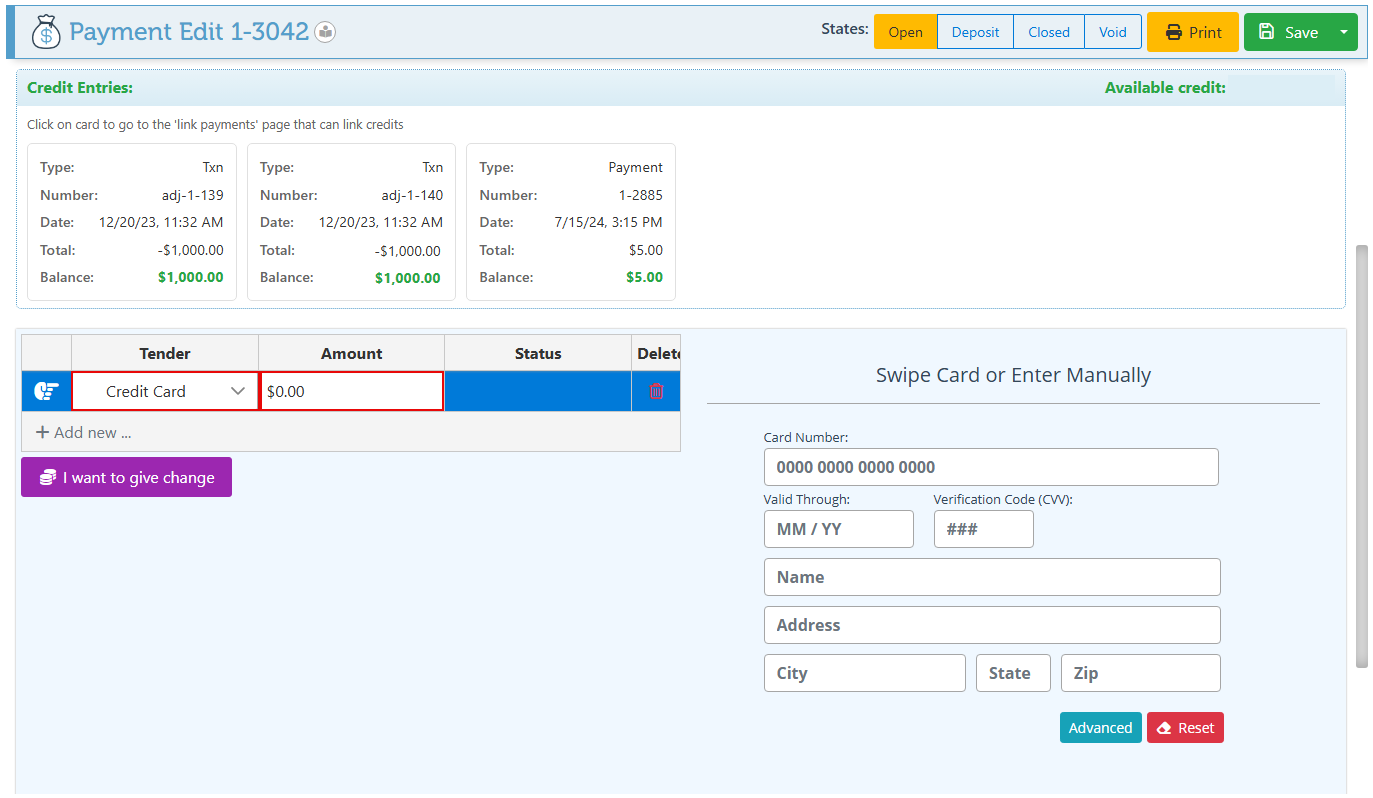Expand the Save button dropdown arrow
This screenshot has width=1373, height=798.
pos(1343,32)
